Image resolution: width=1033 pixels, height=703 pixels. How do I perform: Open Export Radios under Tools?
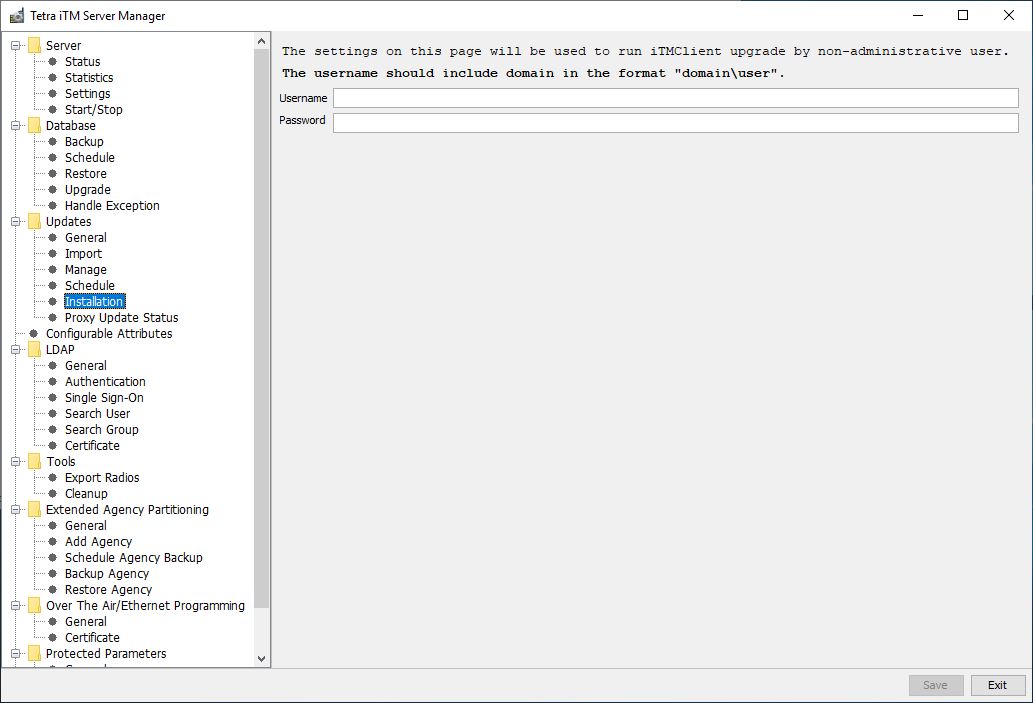click(102, 478)
